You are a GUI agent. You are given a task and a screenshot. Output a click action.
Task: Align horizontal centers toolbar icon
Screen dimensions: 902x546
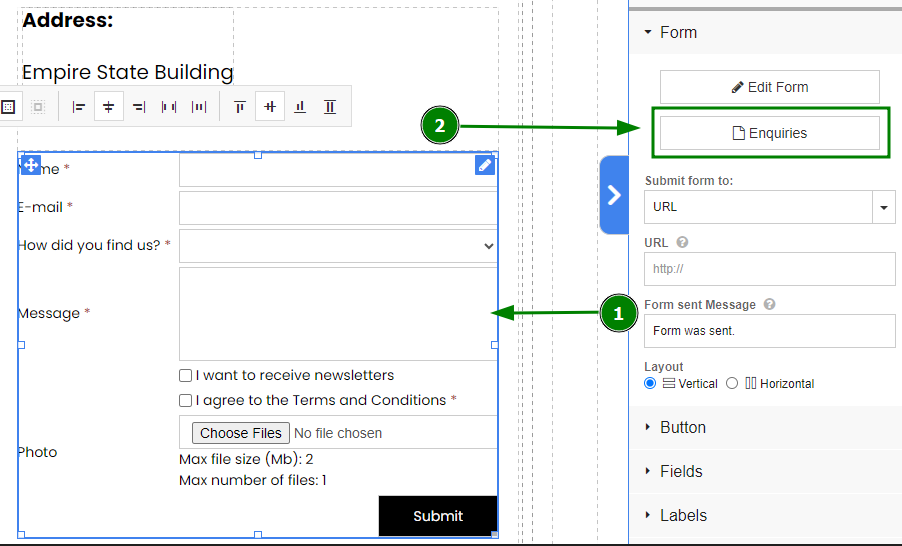click(x=108, y=107)
